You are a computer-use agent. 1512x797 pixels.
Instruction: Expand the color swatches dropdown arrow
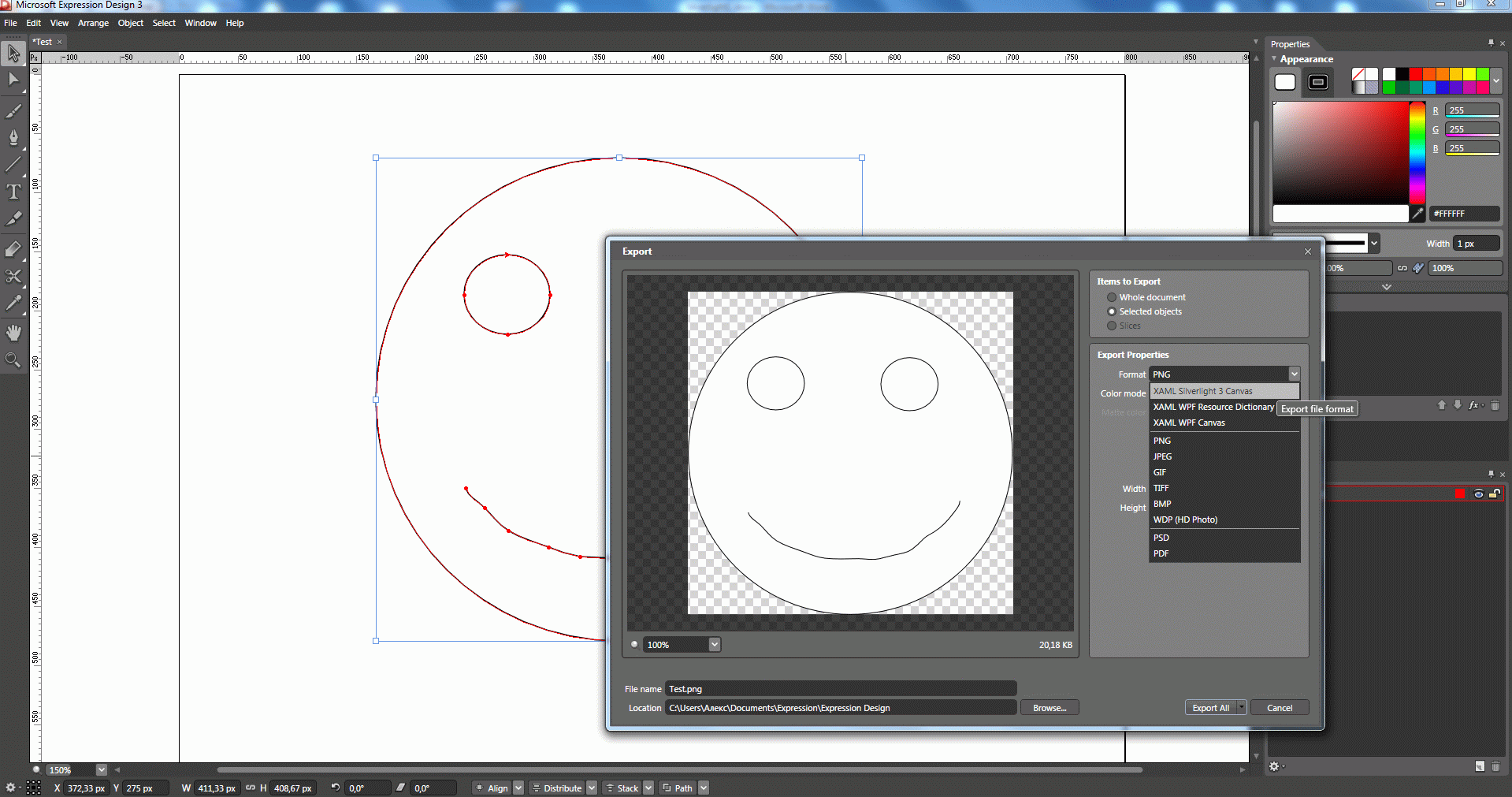tap(1496, 80)
